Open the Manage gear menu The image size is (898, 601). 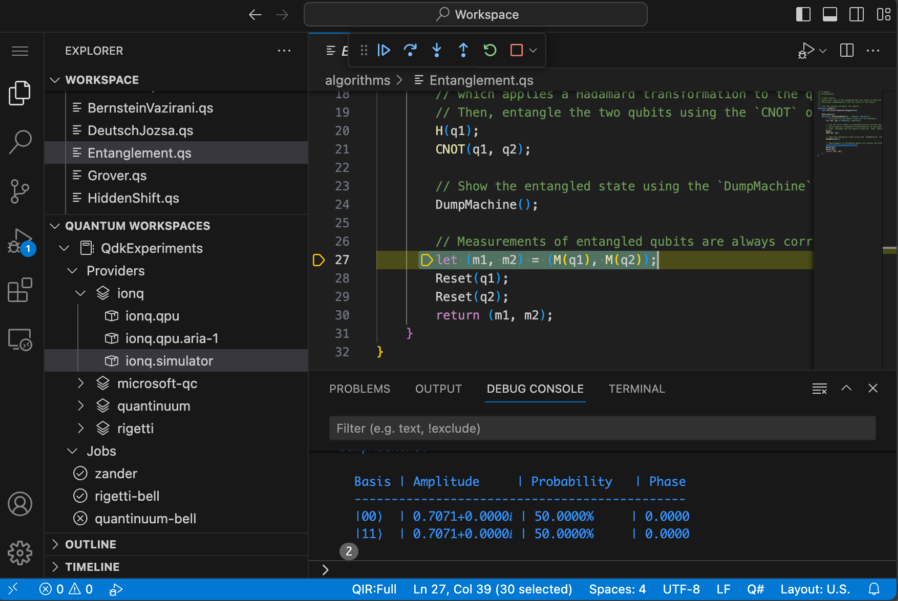(20, 553)
